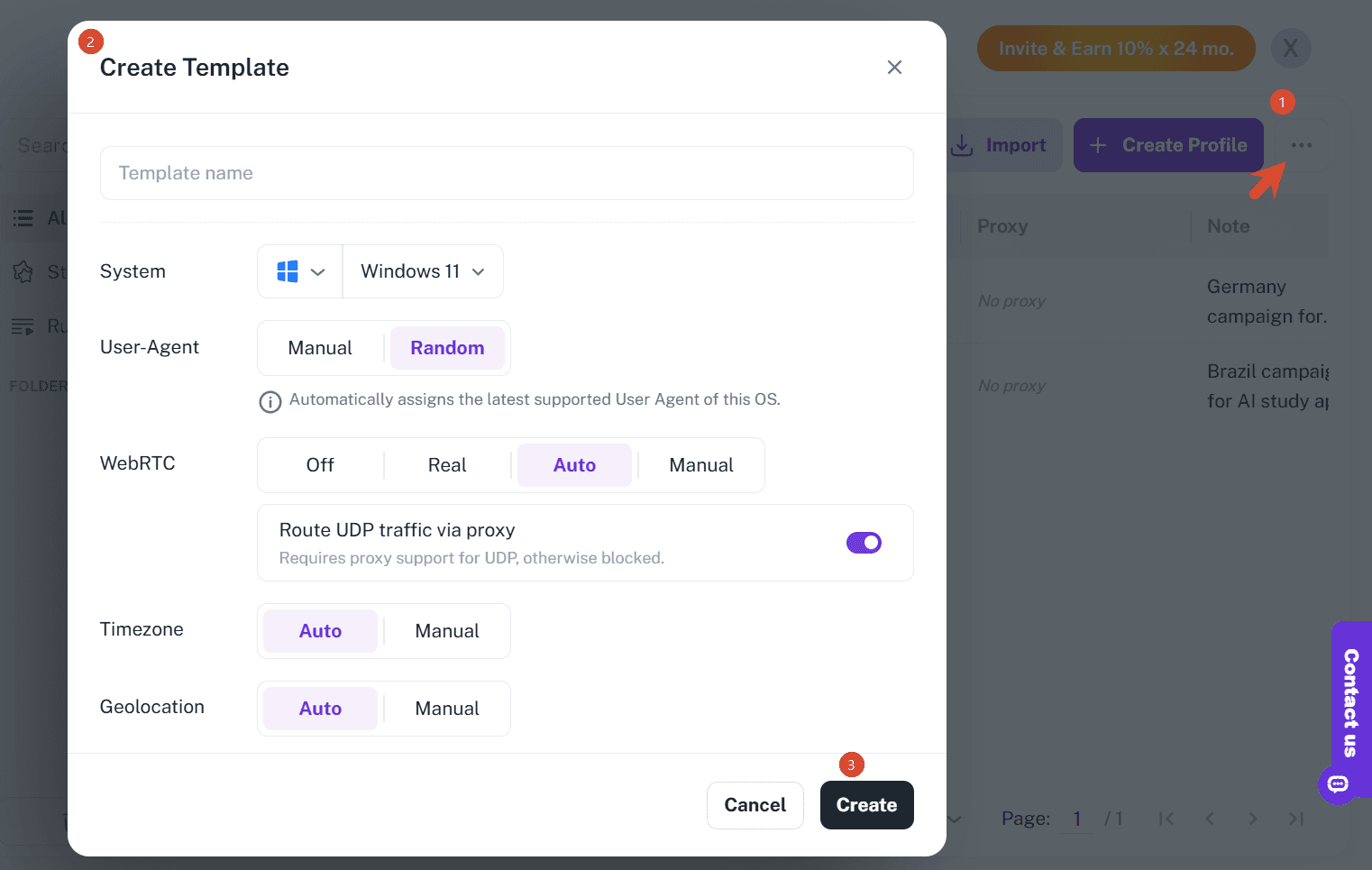Select Random for User-Agent
This screenshot has width=1372, height=870.
pyautogui.click(x=447, y=348)
